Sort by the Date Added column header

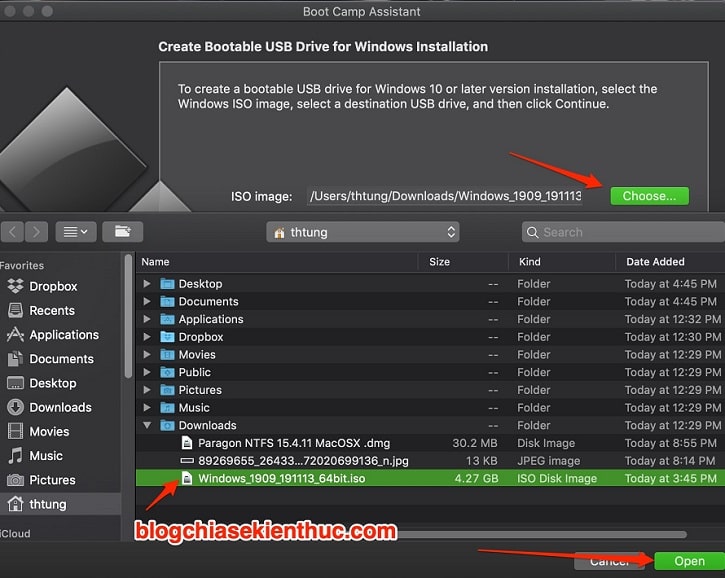[655, 262]
